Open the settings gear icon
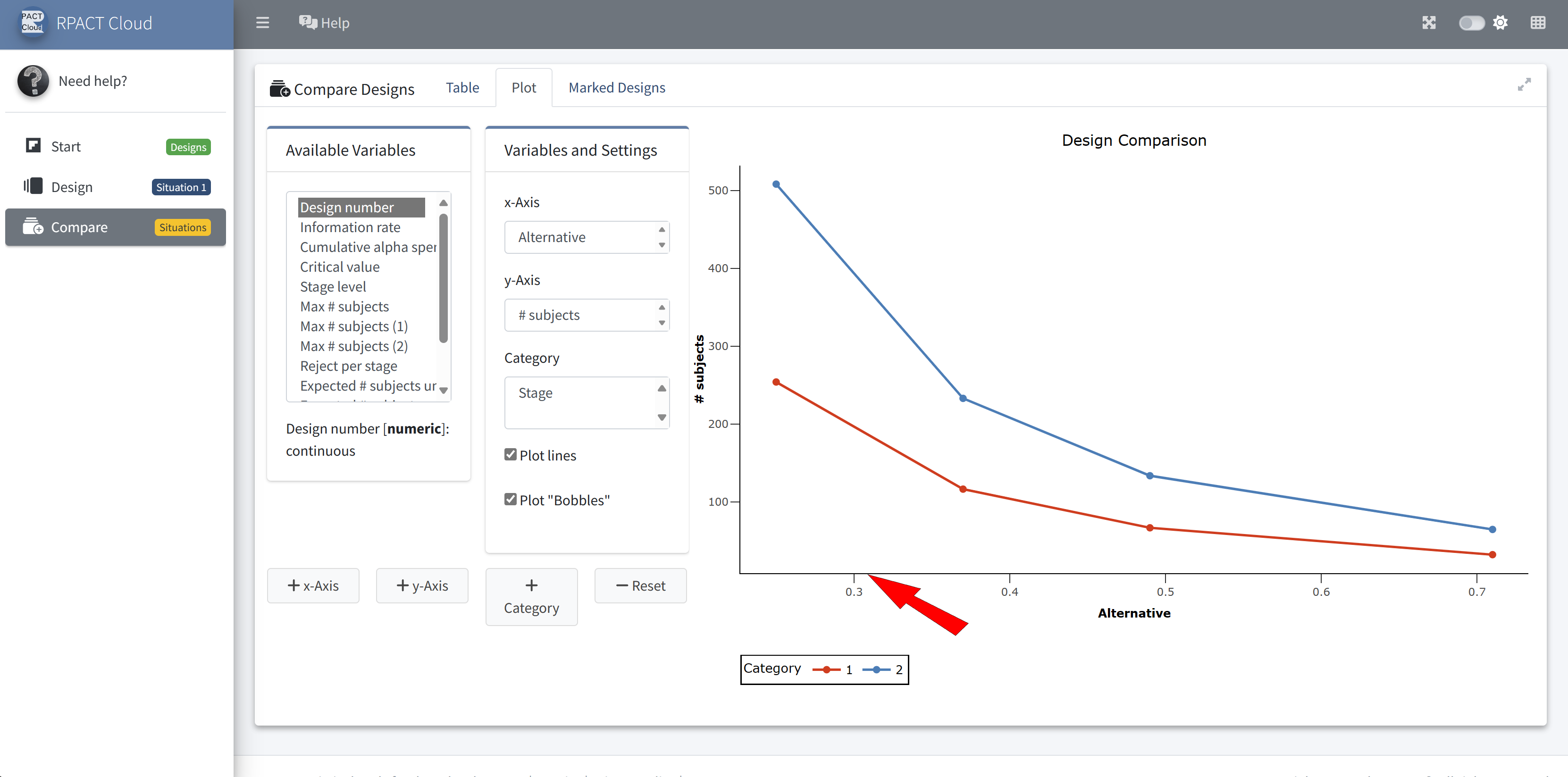Image resolution: width=1568 pixels, height=777 pixels. [1501, 23]
